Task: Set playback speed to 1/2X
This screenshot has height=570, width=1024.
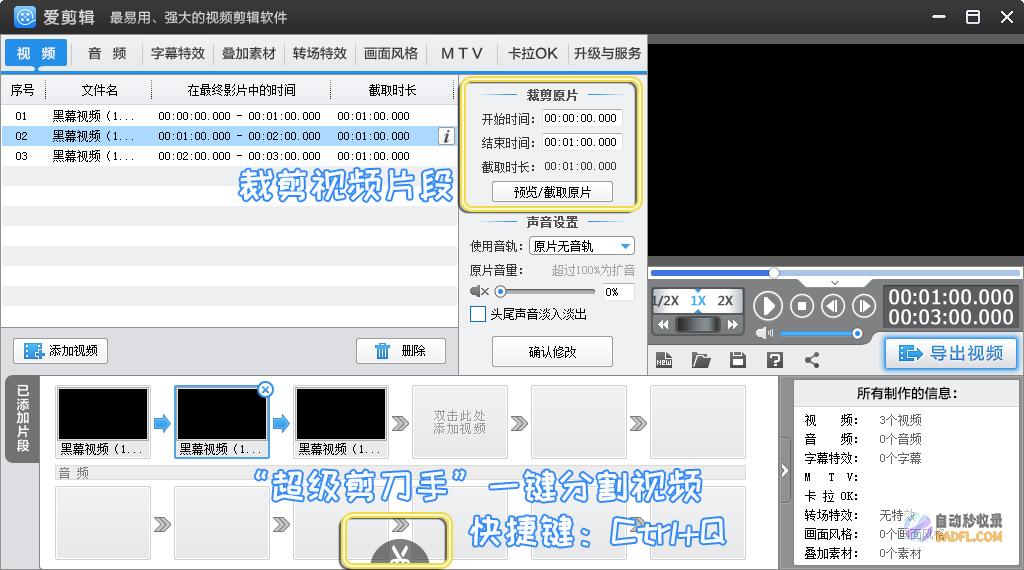Action: tap(666, 301)
